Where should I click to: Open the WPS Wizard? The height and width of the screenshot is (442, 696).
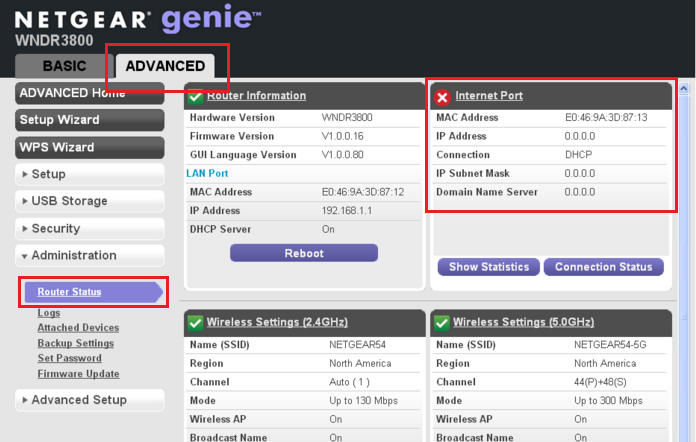click(90, 147)
